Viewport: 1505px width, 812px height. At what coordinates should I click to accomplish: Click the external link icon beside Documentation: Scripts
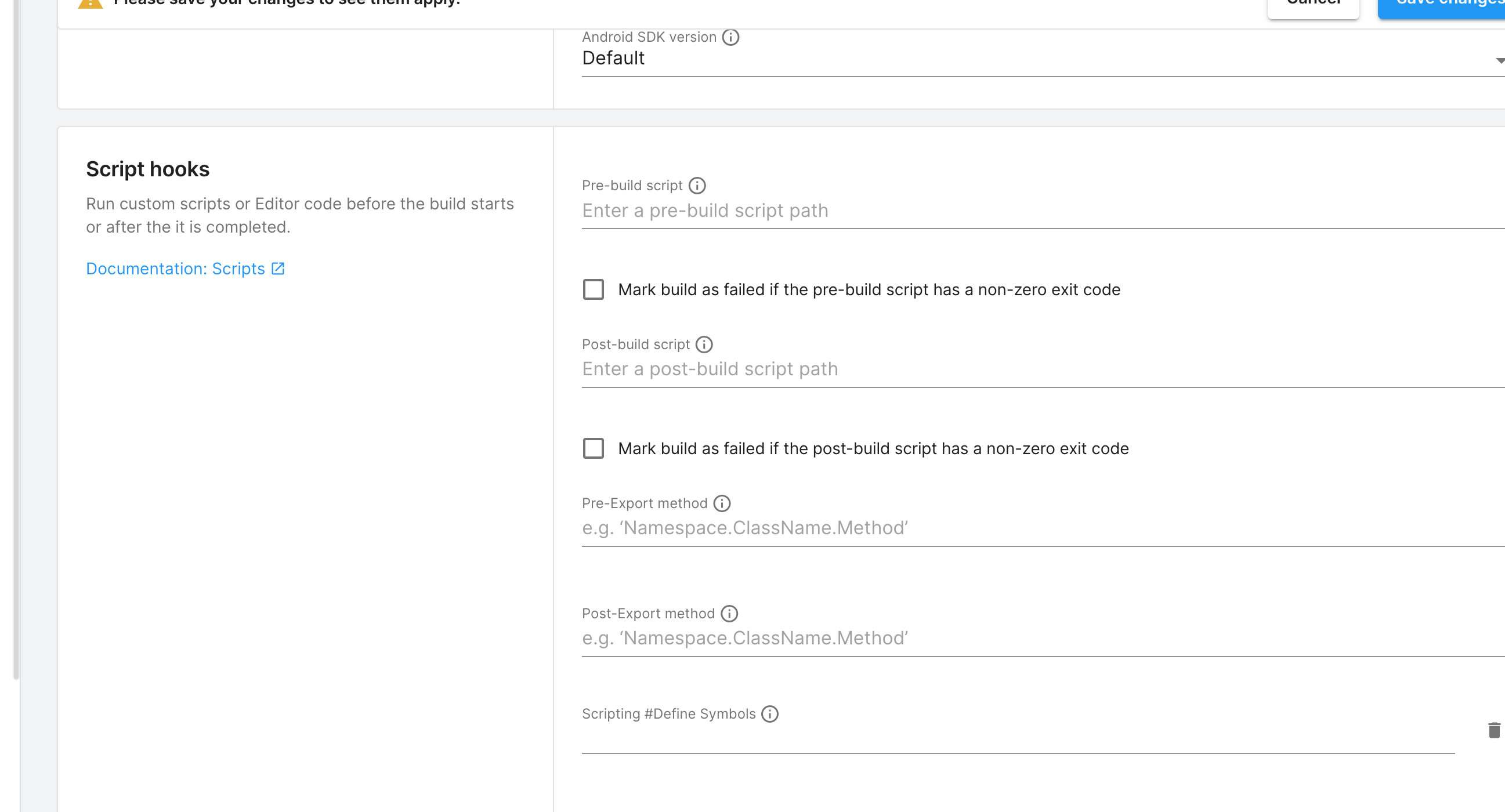(278, 269)
